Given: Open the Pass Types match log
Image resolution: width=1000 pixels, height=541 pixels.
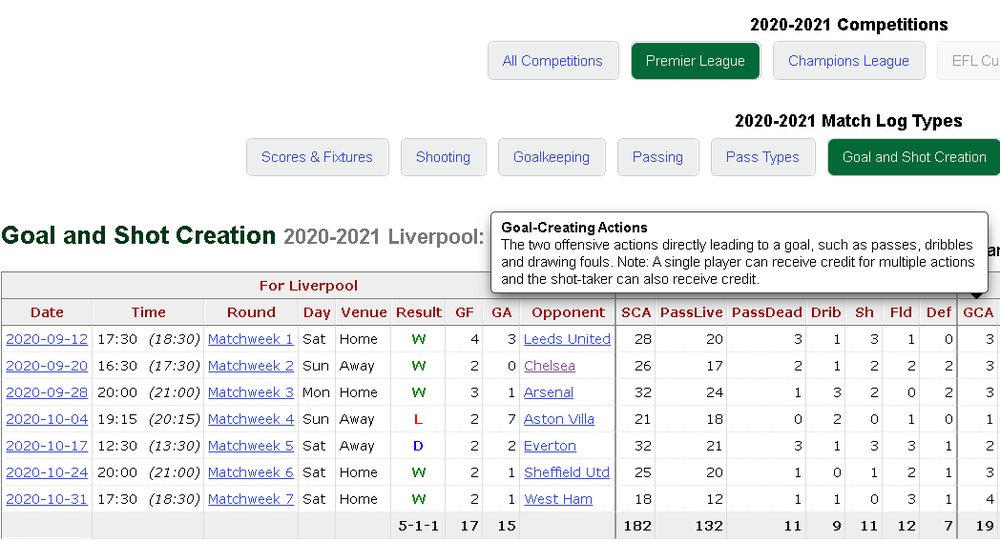Looking at the screenshot, I should 763,157.
